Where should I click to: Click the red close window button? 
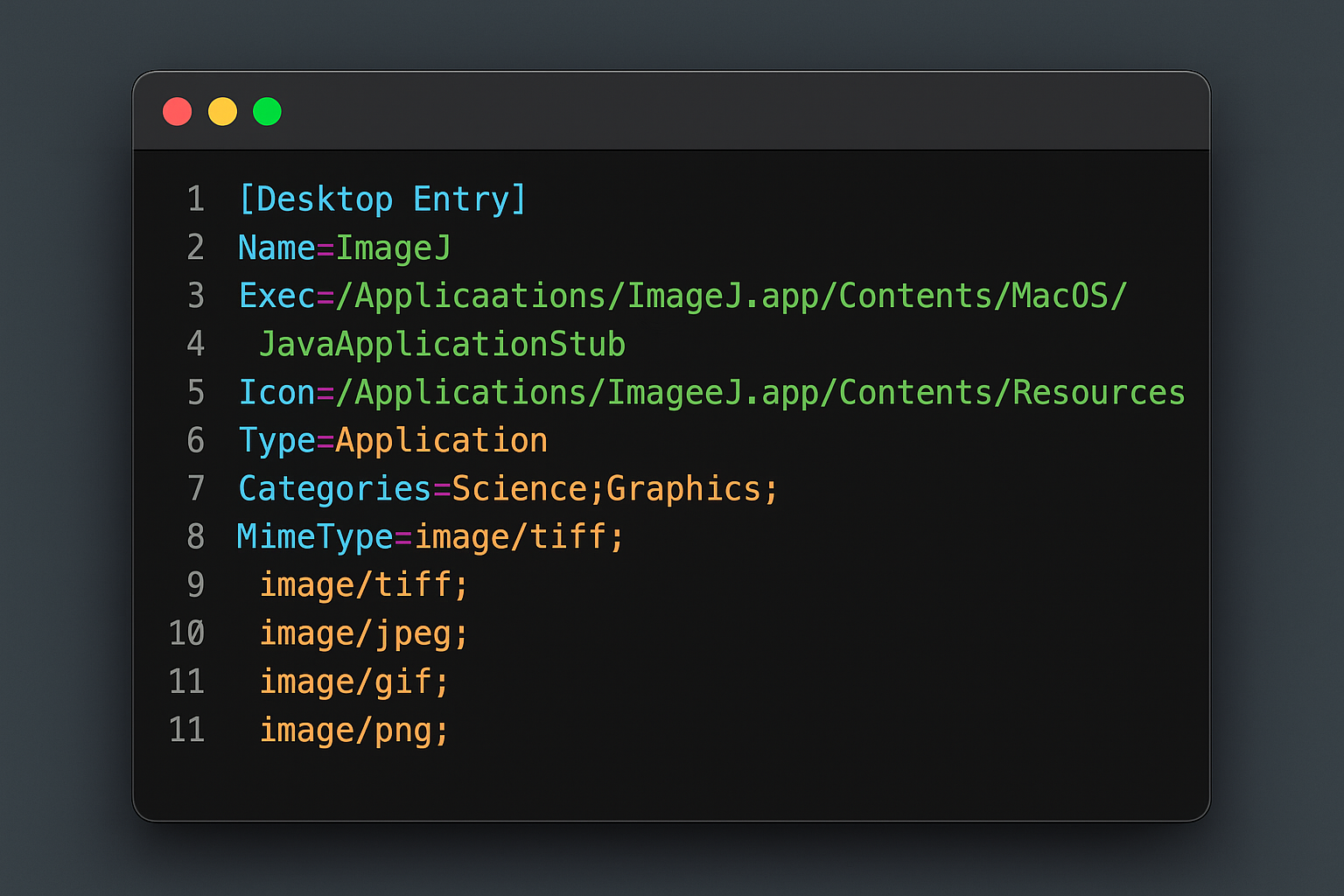pos(178,112)
